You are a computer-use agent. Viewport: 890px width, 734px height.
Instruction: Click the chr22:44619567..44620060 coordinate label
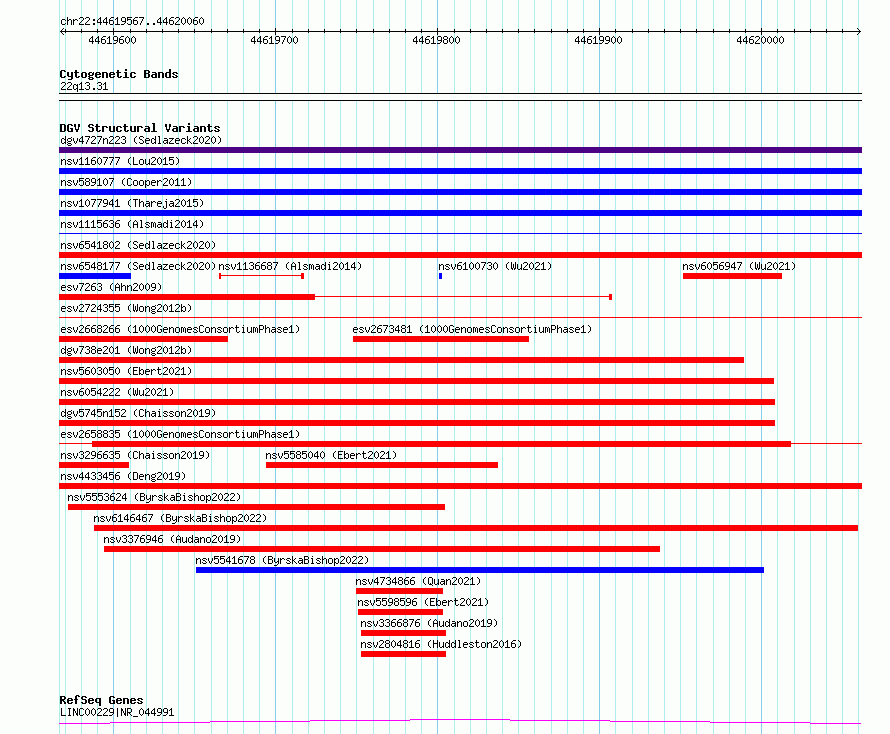point(132,21)
